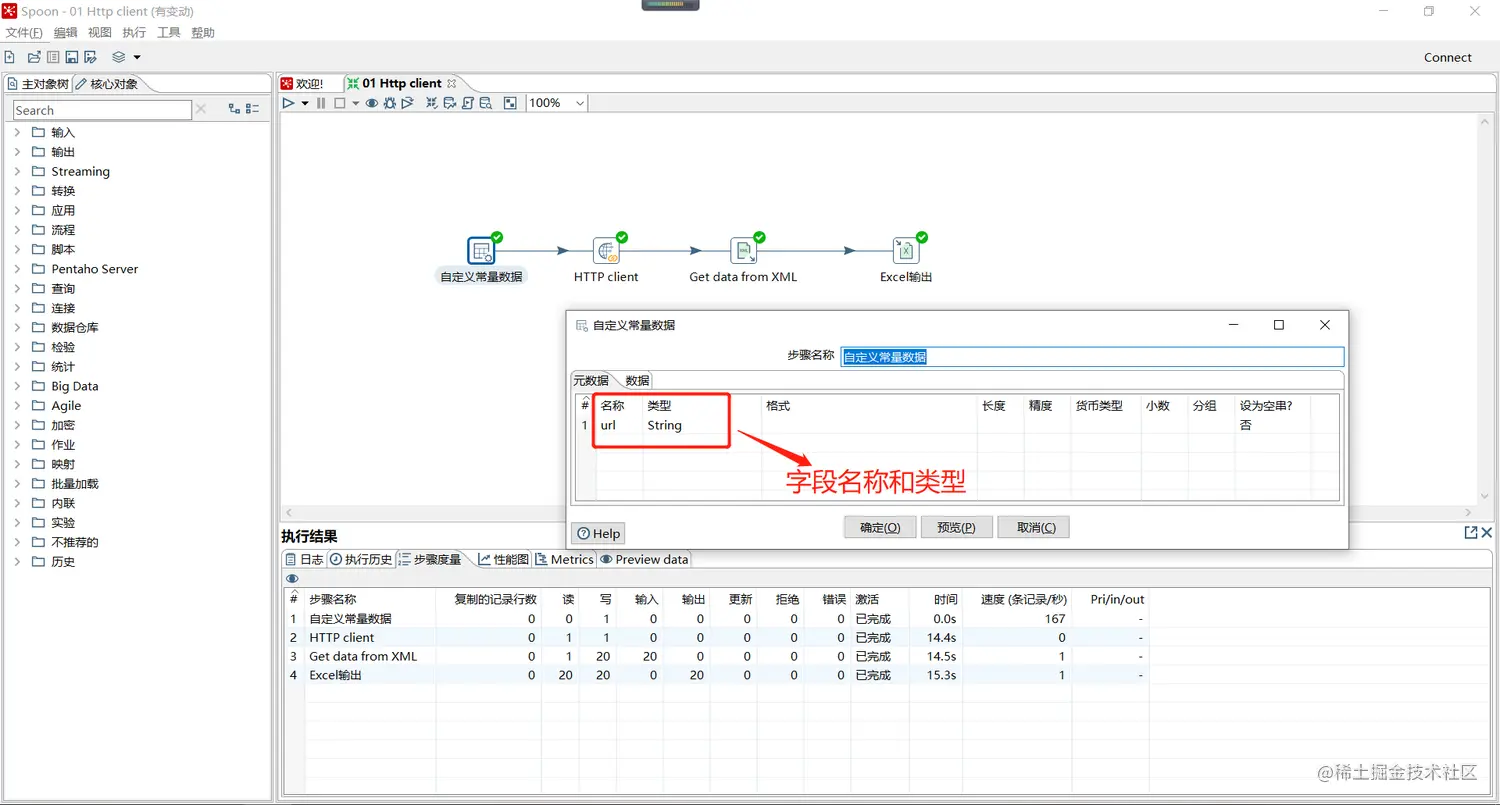
Task: Open the 视图 menu
Action: tap(100, 33)
